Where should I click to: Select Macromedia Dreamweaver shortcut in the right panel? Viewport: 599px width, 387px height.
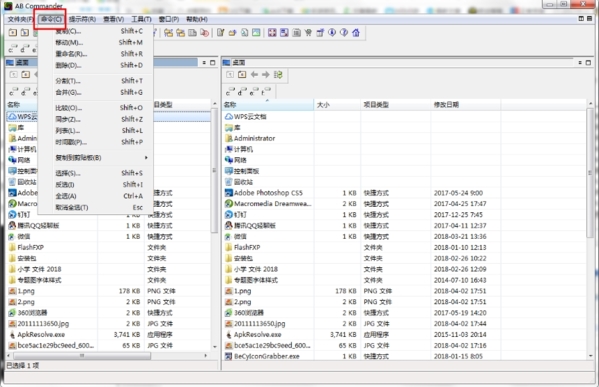(x=272, y=204)
